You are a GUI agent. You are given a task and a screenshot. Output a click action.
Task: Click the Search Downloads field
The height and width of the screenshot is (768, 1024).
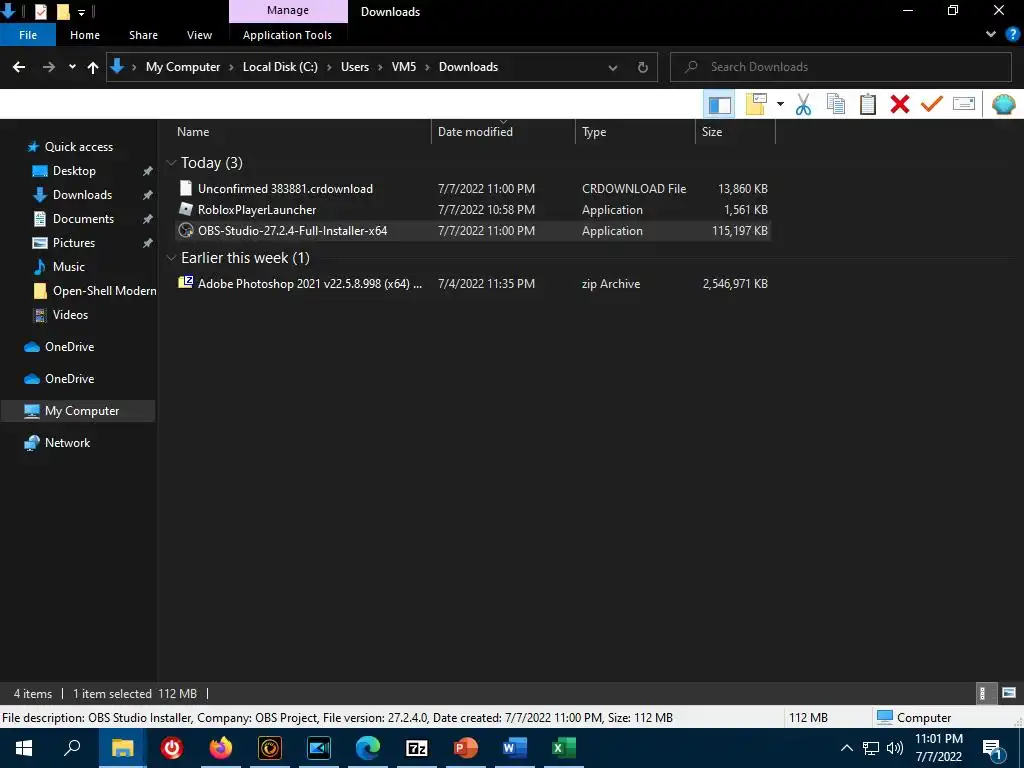click(x=841, y=67)
